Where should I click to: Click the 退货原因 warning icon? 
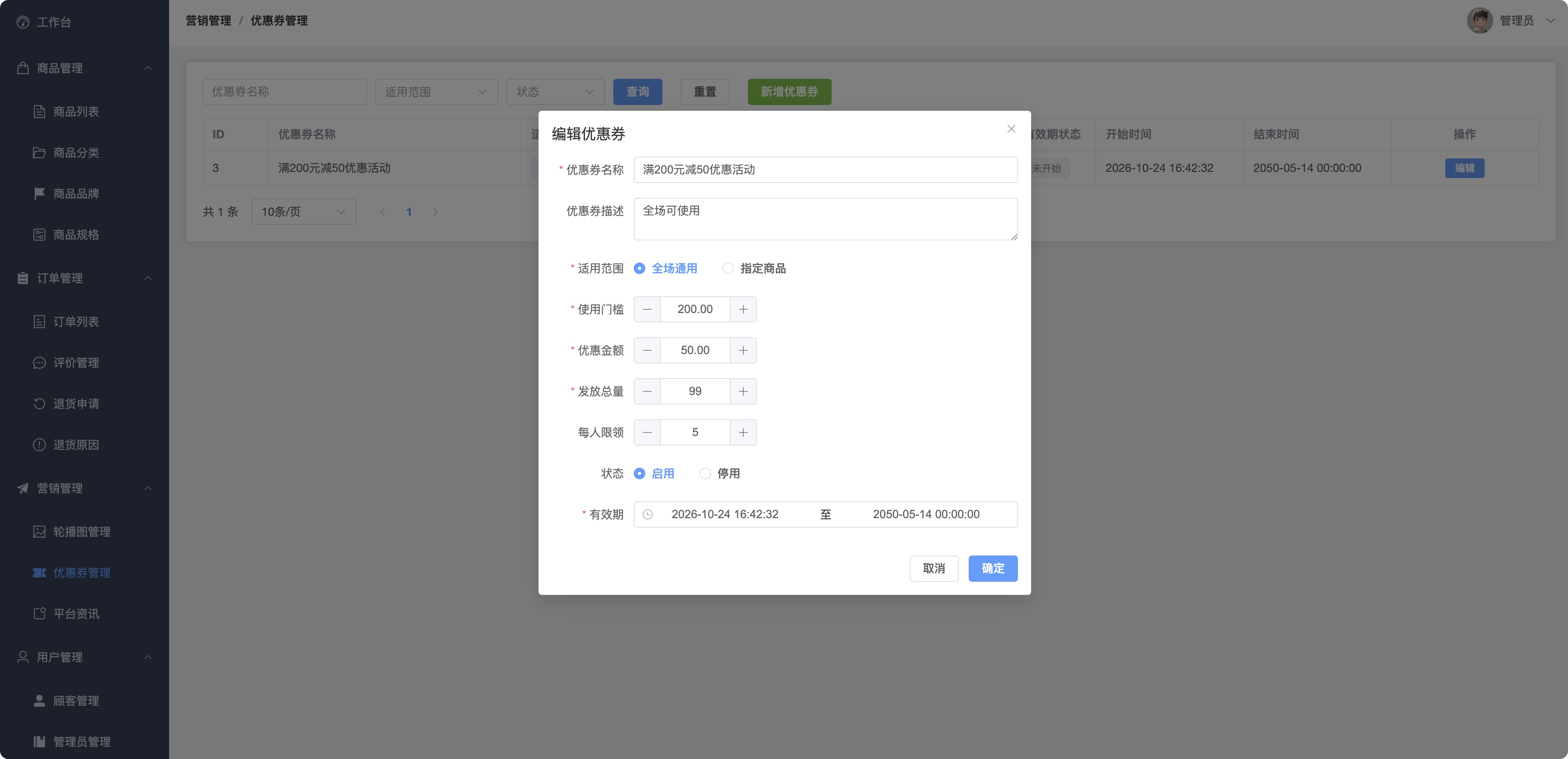point(39,445)
